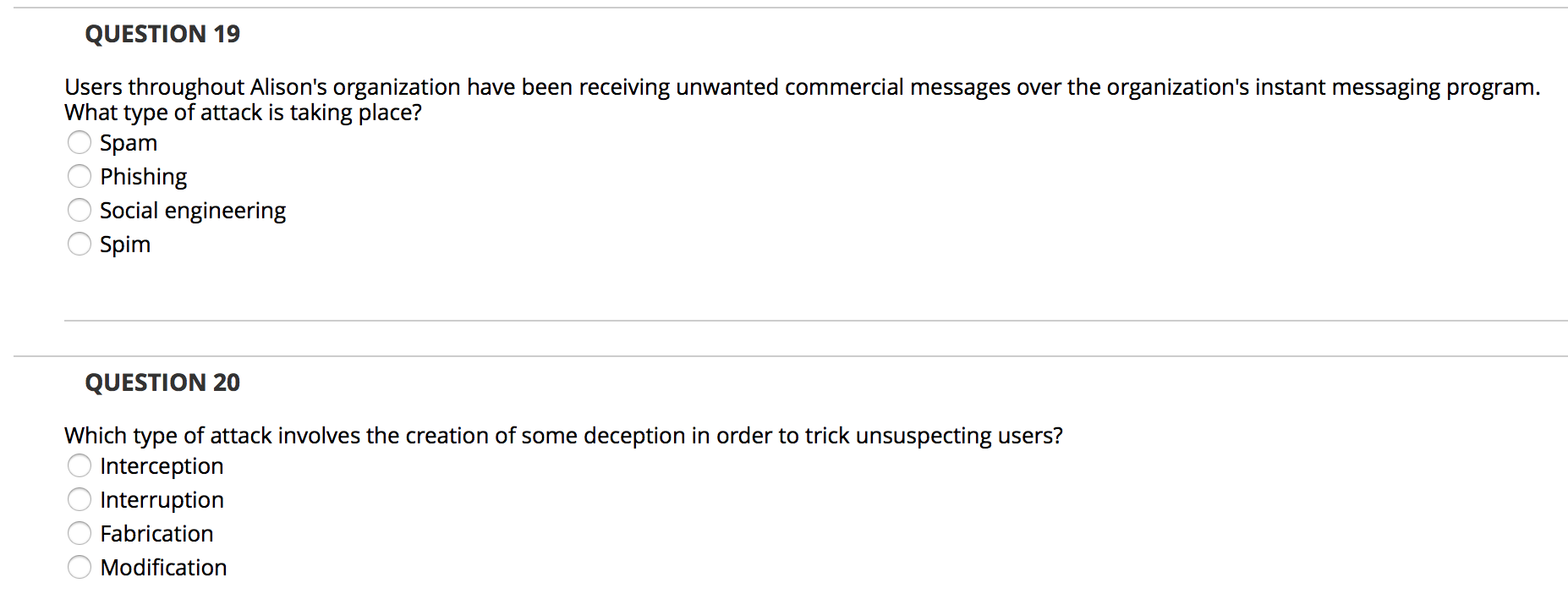
Task: Click the Interception label text
Action: tap(161, 465)
